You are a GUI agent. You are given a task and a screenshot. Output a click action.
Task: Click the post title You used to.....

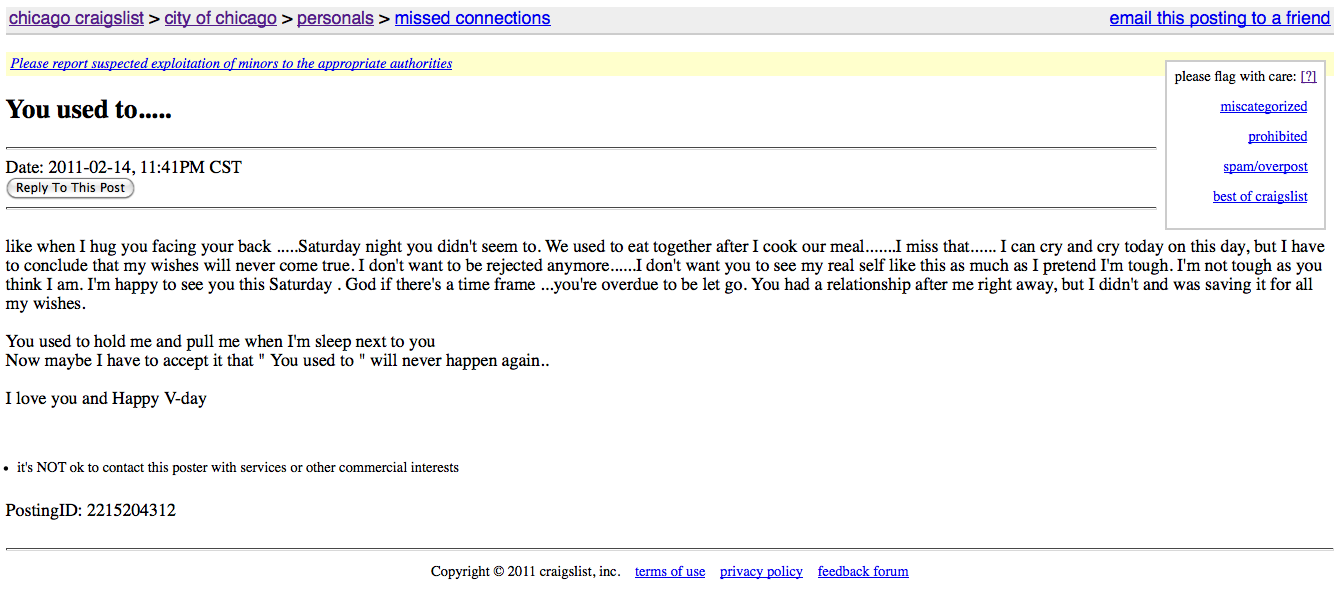89,109
